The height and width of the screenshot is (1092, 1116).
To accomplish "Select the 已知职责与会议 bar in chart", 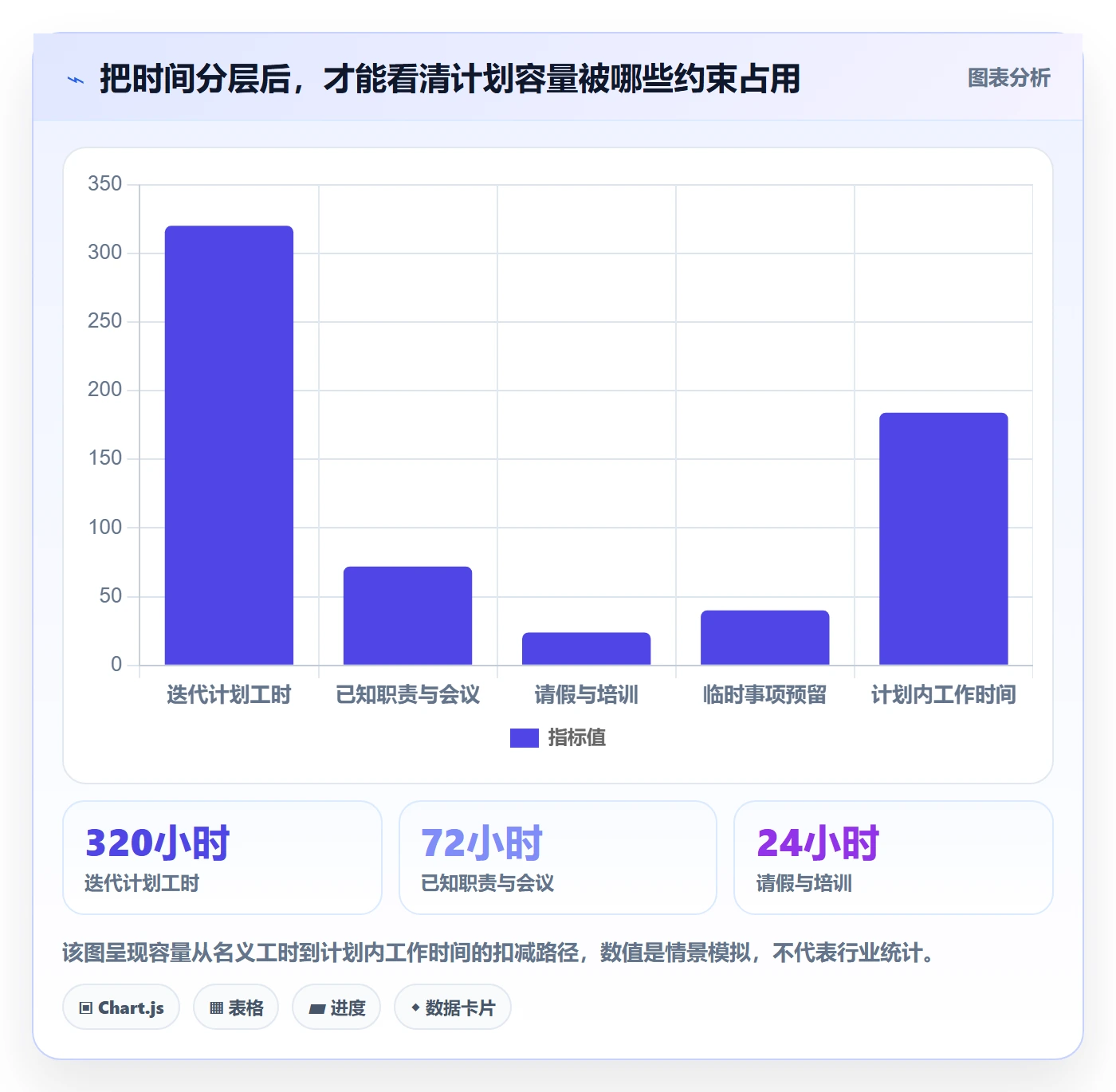I will click(407, 615).
